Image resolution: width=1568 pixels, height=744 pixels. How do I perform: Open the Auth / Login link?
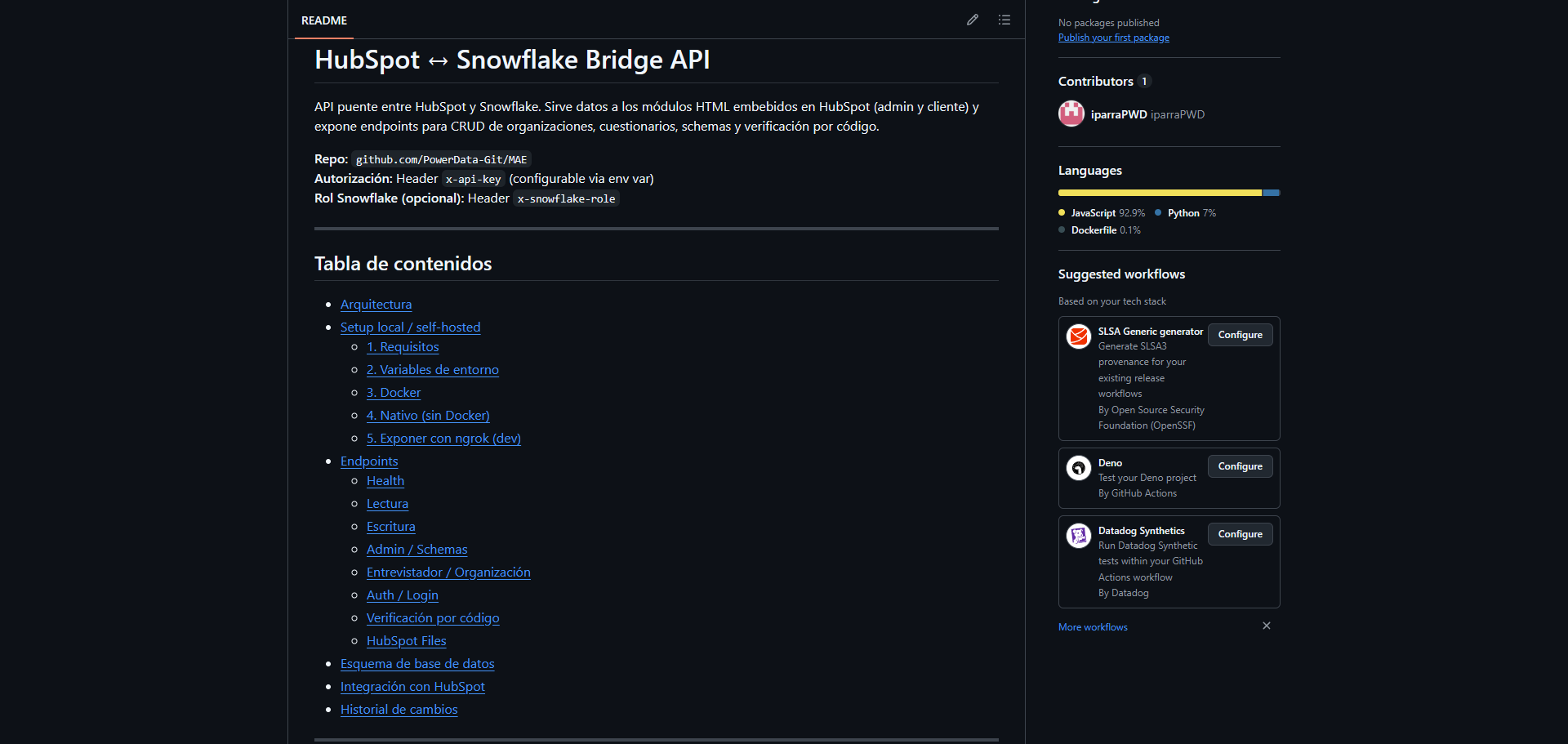pos(402,595)
